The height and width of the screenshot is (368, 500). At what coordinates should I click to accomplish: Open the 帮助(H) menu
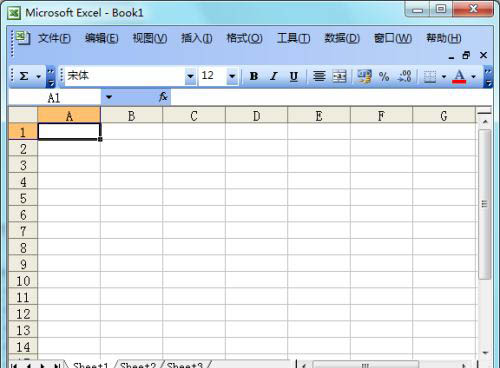click(x=444, y=38)
